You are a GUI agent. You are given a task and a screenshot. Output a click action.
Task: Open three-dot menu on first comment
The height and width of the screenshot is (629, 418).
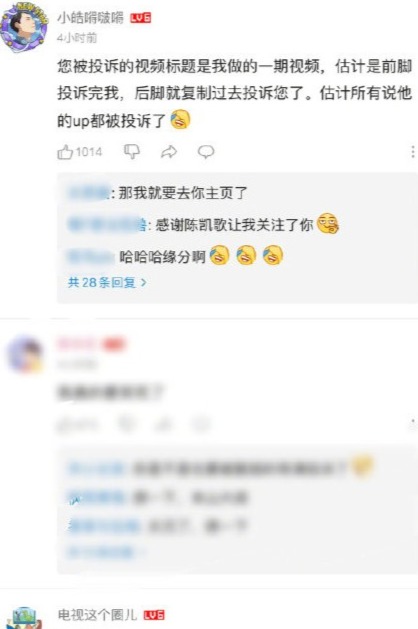point(412,152)
